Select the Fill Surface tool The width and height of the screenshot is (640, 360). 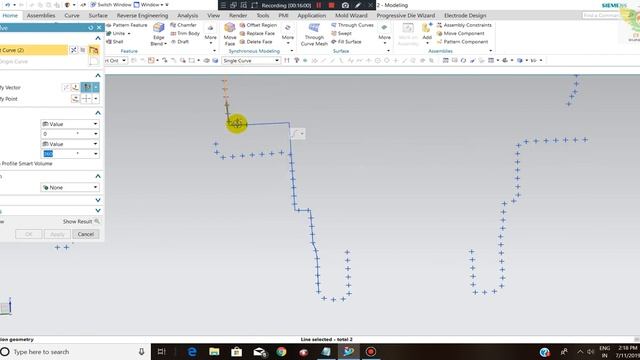pos(346,42)
